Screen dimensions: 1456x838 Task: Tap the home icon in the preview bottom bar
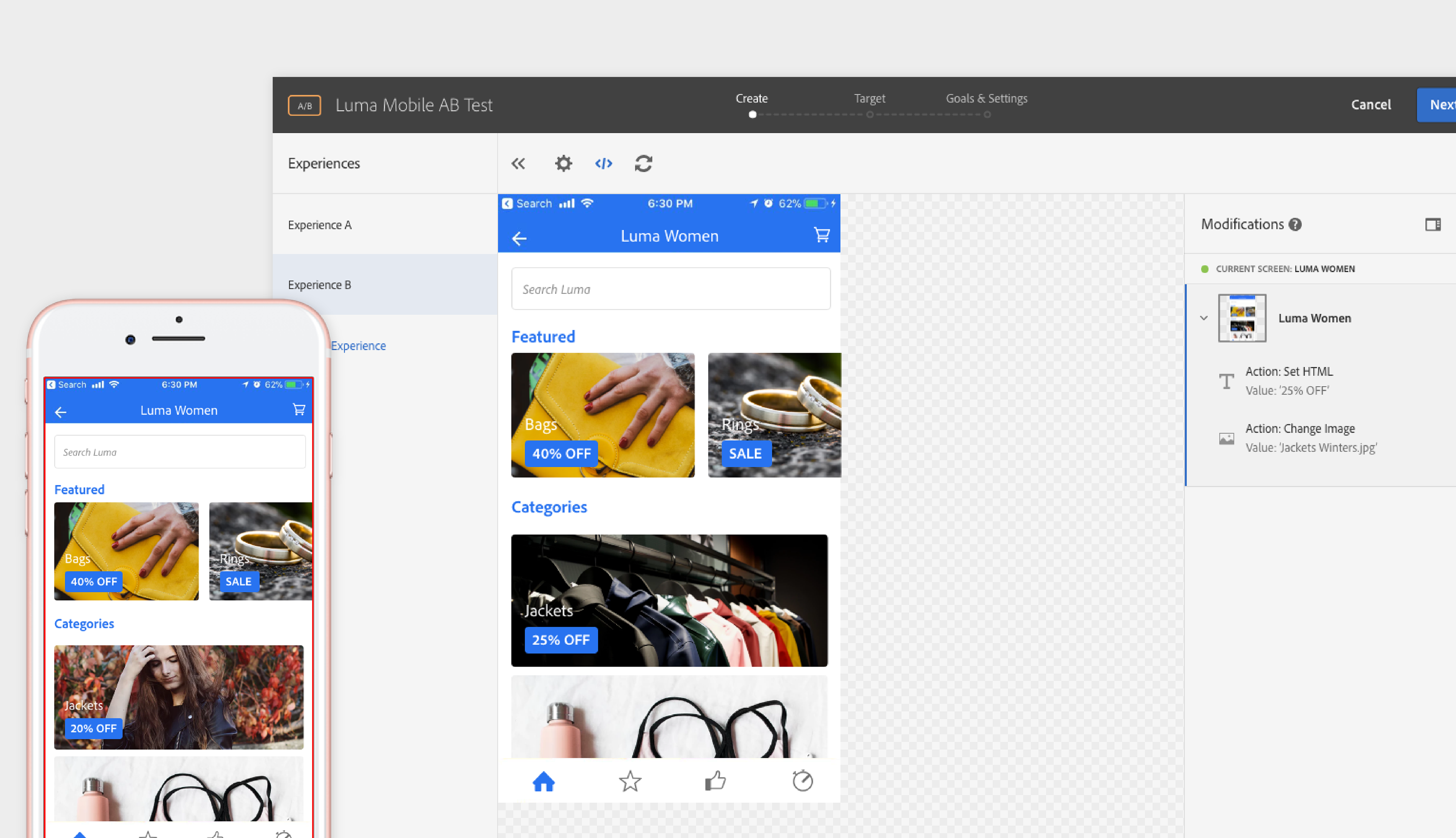[543, 782]
